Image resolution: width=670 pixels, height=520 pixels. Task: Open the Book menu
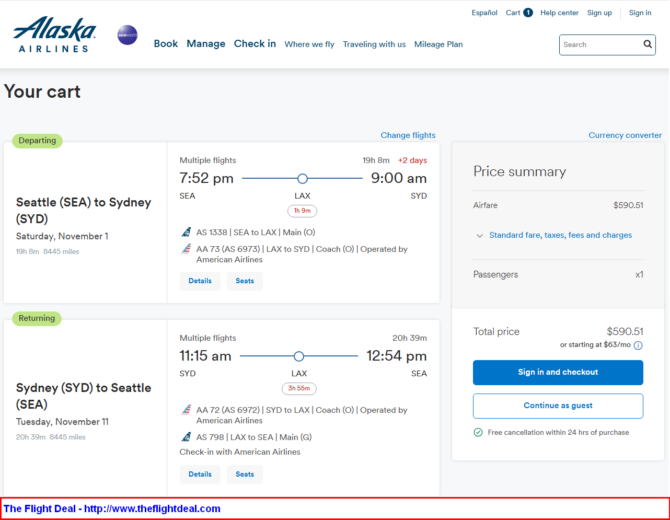[166, 44]
